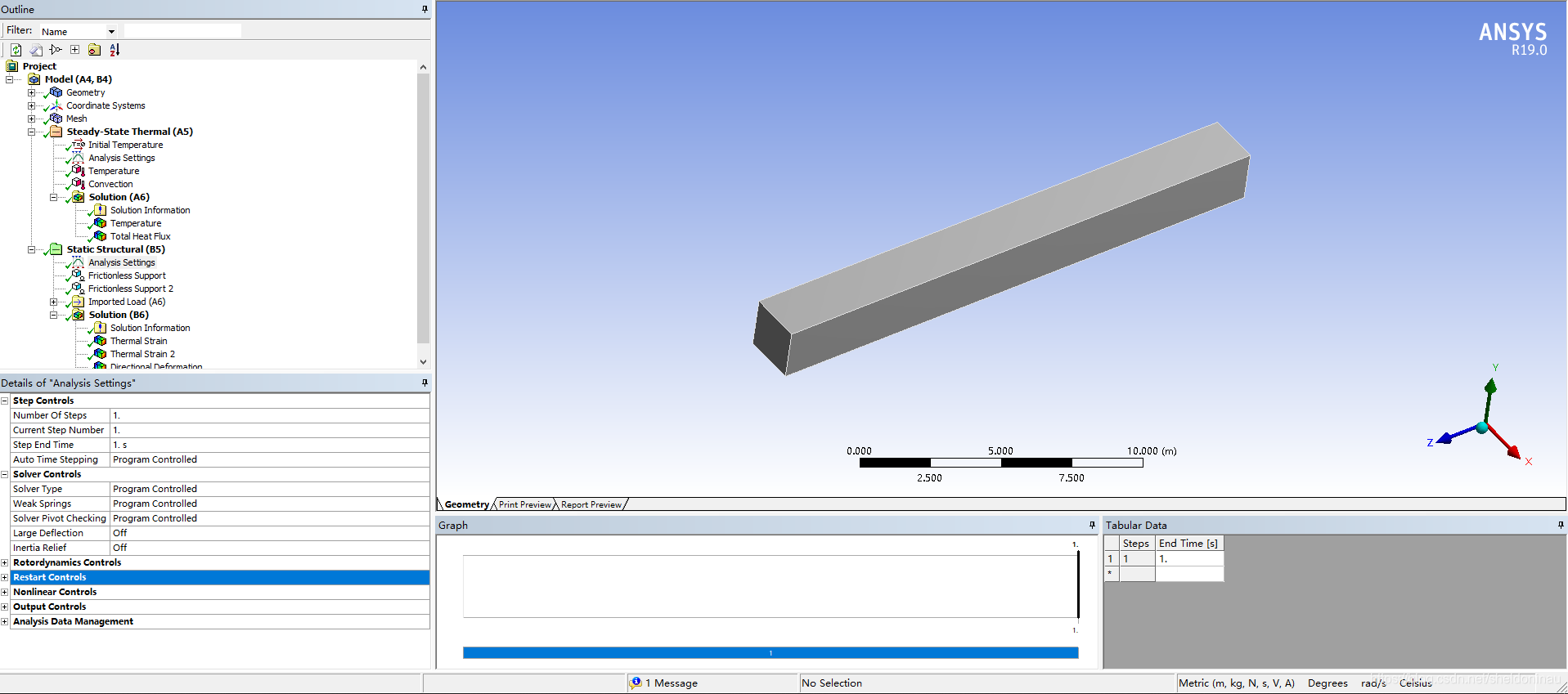
Task: Expand the Mesh tree node
Action: (31, 119)
